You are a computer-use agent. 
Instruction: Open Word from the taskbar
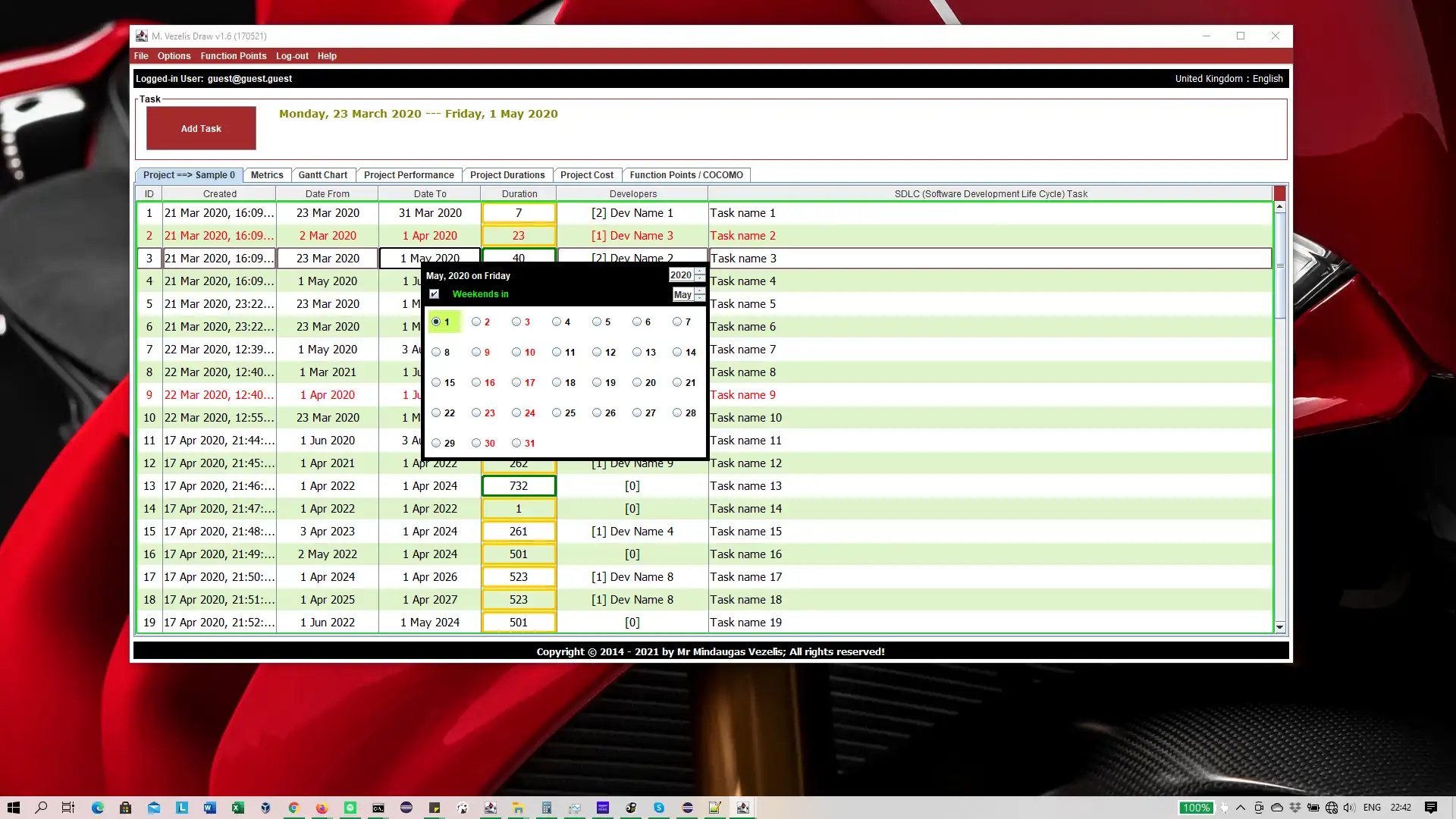209,808
